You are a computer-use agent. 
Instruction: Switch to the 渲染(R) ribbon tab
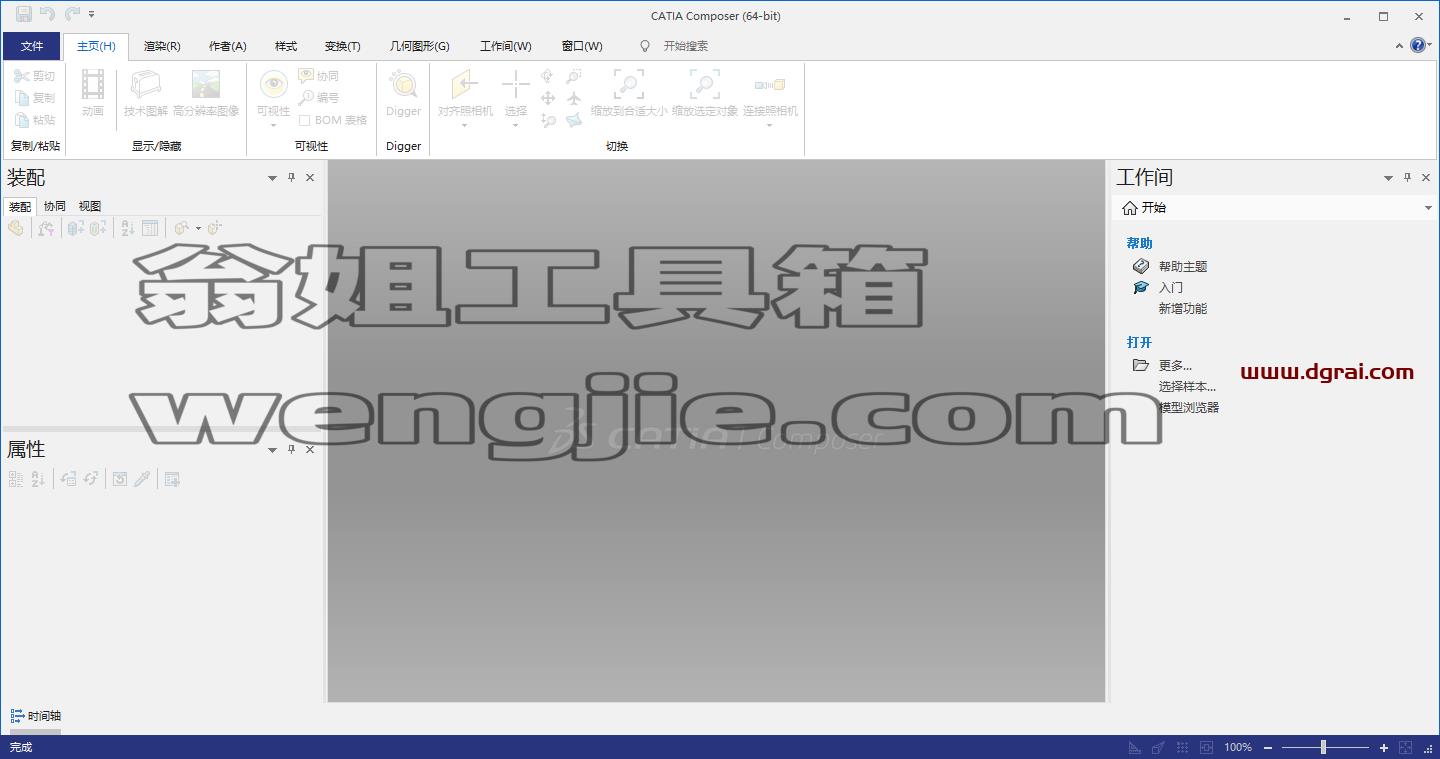(x=162, y=46)
